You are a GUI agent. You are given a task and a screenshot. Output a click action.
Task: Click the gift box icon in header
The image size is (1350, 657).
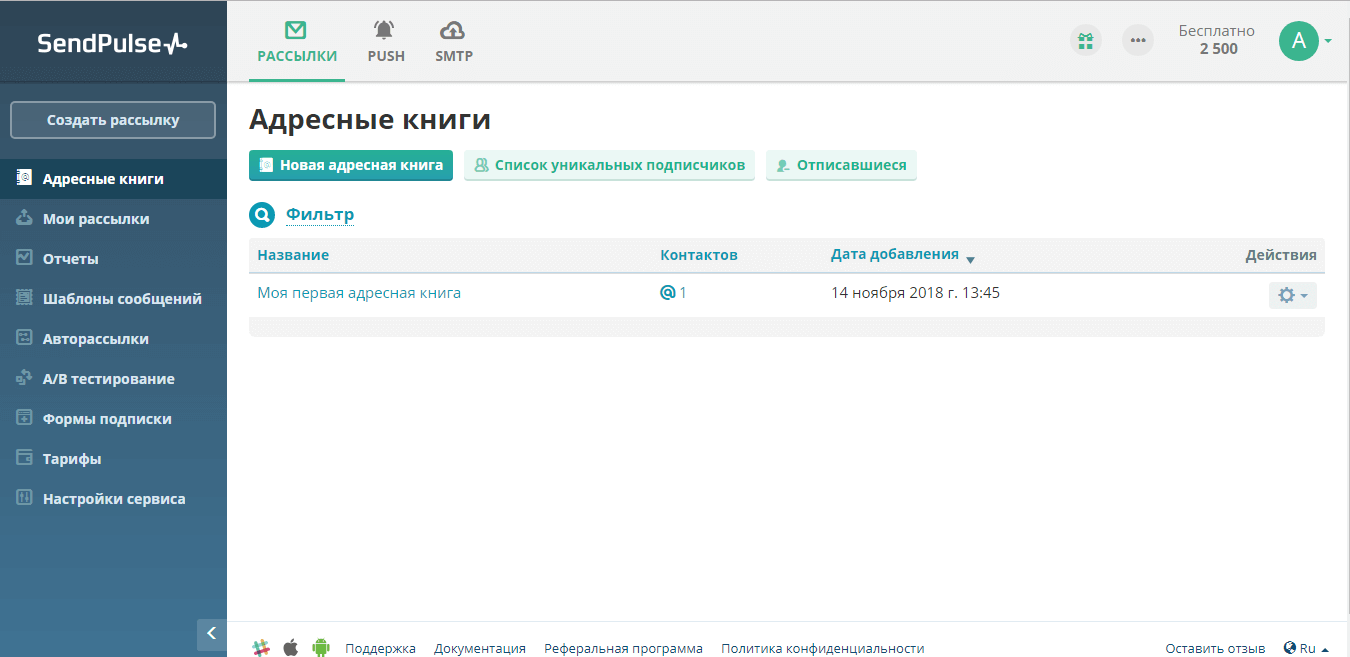coord(1085,40)
